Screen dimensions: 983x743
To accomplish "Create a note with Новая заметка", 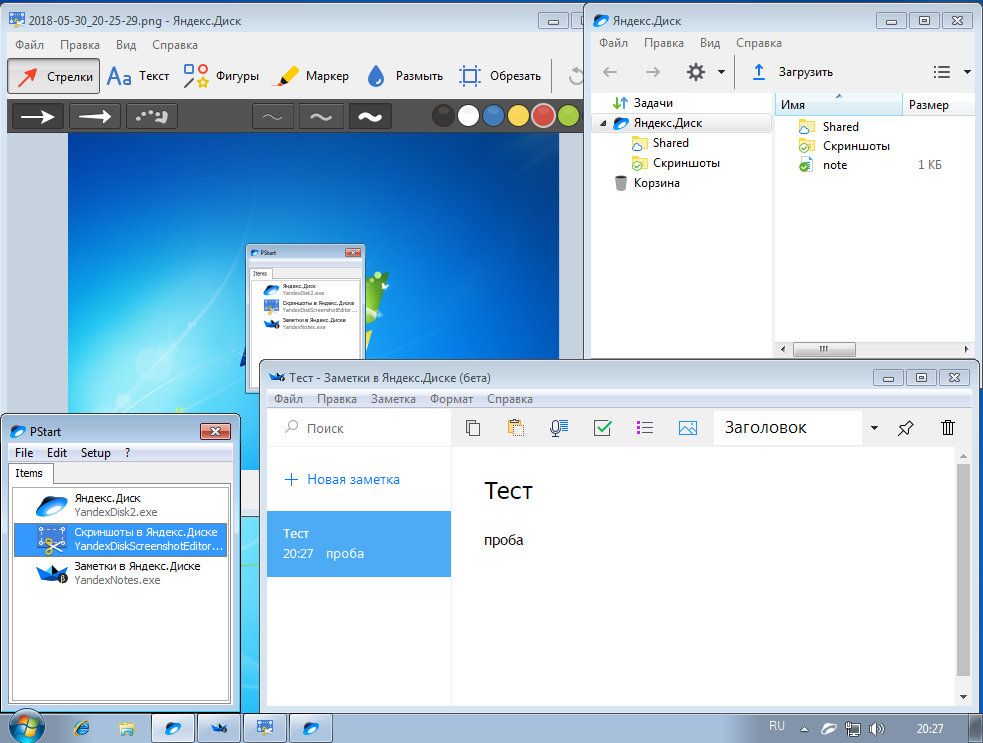I will coord(342,480).
